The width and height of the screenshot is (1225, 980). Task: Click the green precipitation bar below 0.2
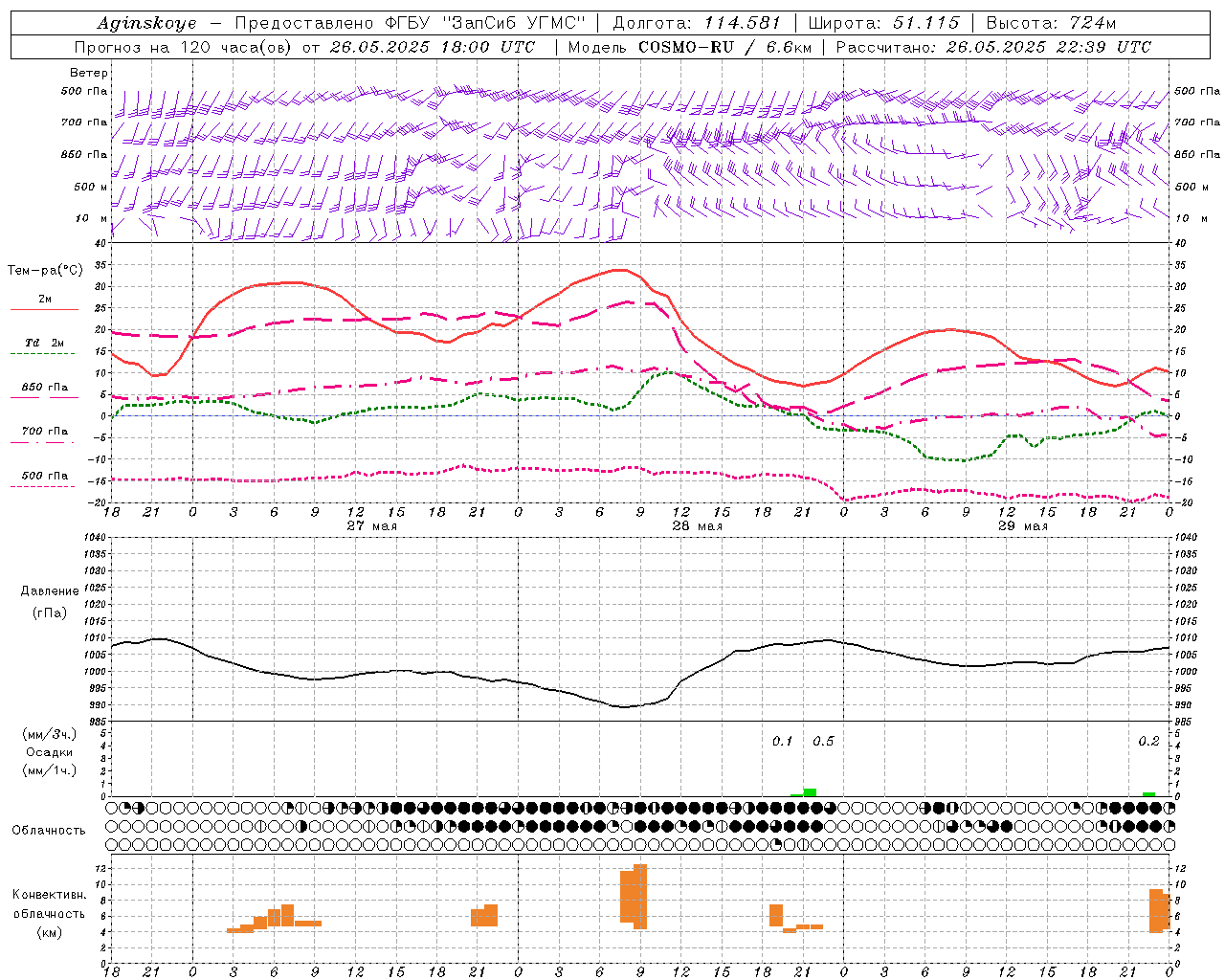pyautogui.click(x=1148, y=794)
